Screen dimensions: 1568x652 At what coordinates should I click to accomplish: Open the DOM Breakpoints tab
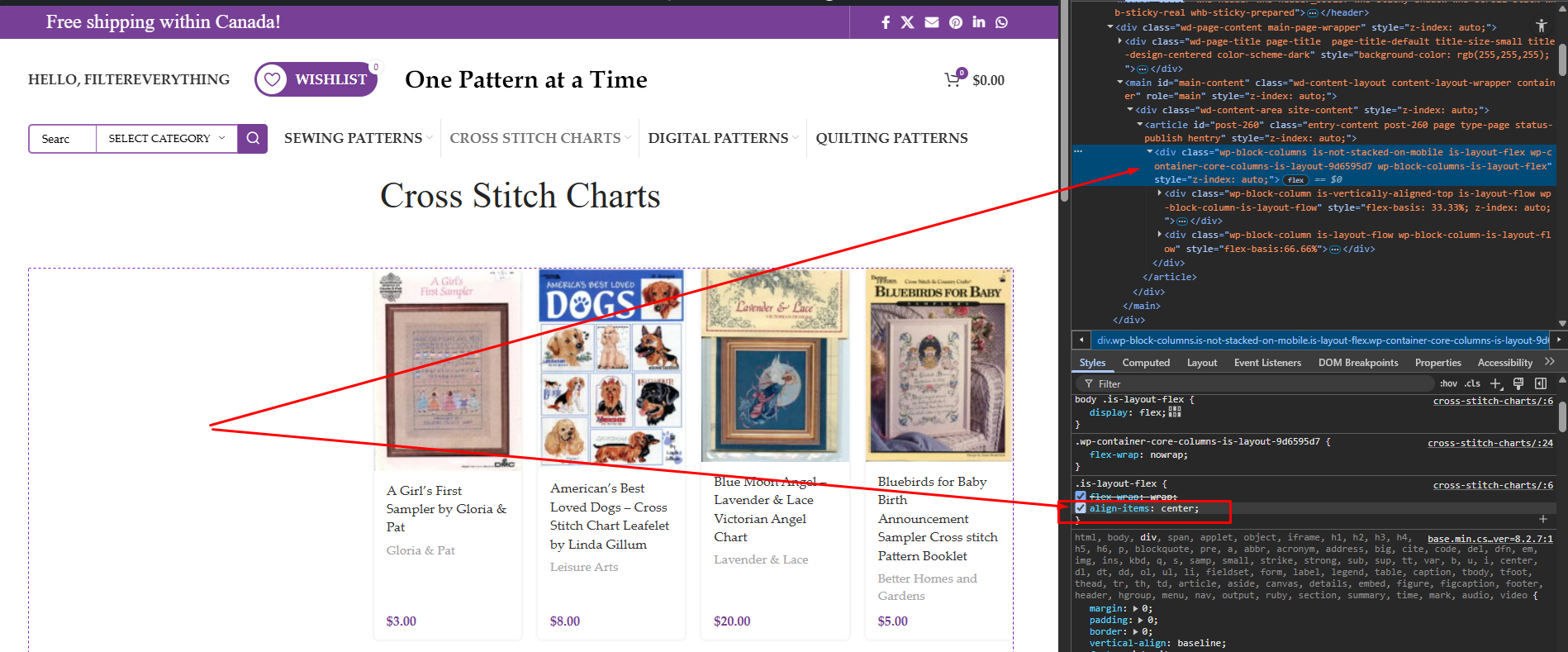(1358, 363)
